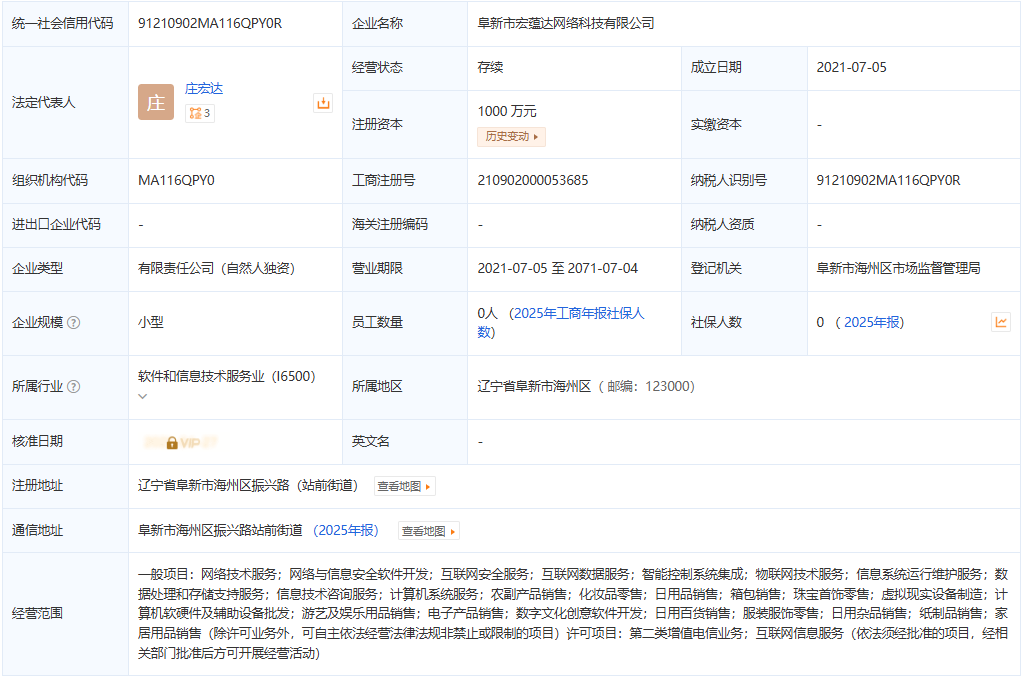
Task: Click the registered address 辽宁省阜新市海州区振兴路（站前街道）
Action: click(248, 486)
